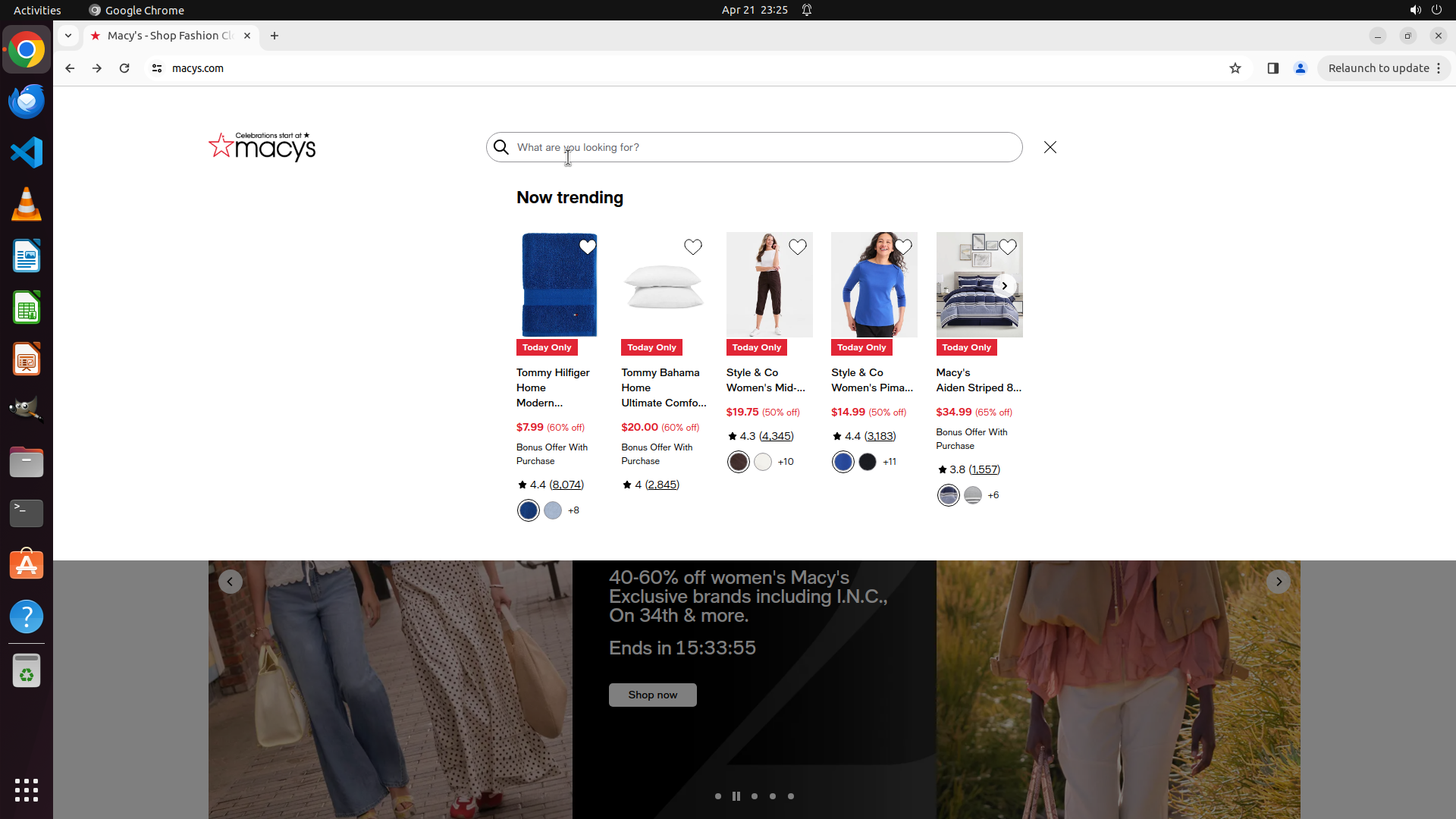Open the 8,074 reviews link

pos(566,485)
